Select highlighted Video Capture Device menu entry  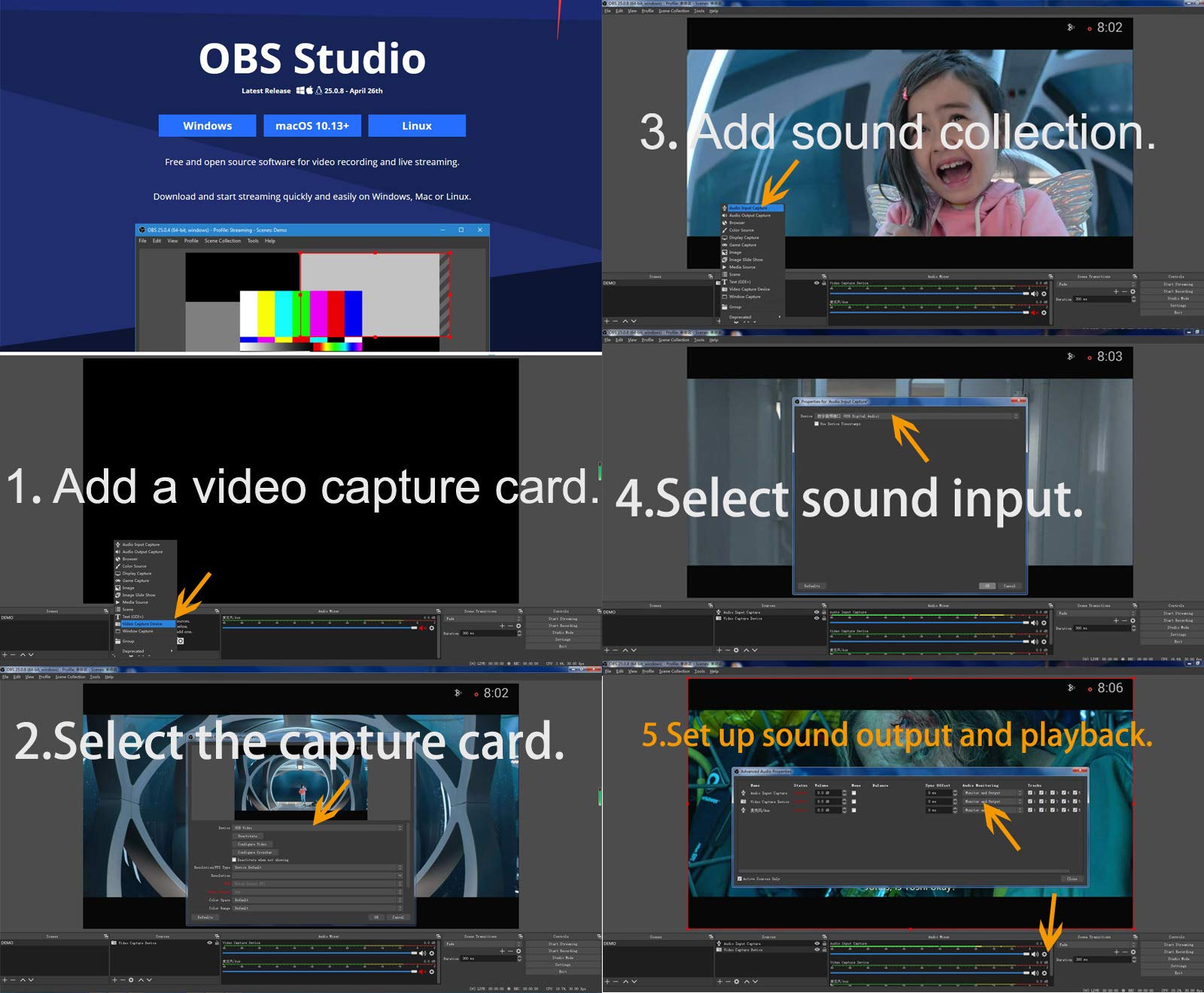coord(144,624)
